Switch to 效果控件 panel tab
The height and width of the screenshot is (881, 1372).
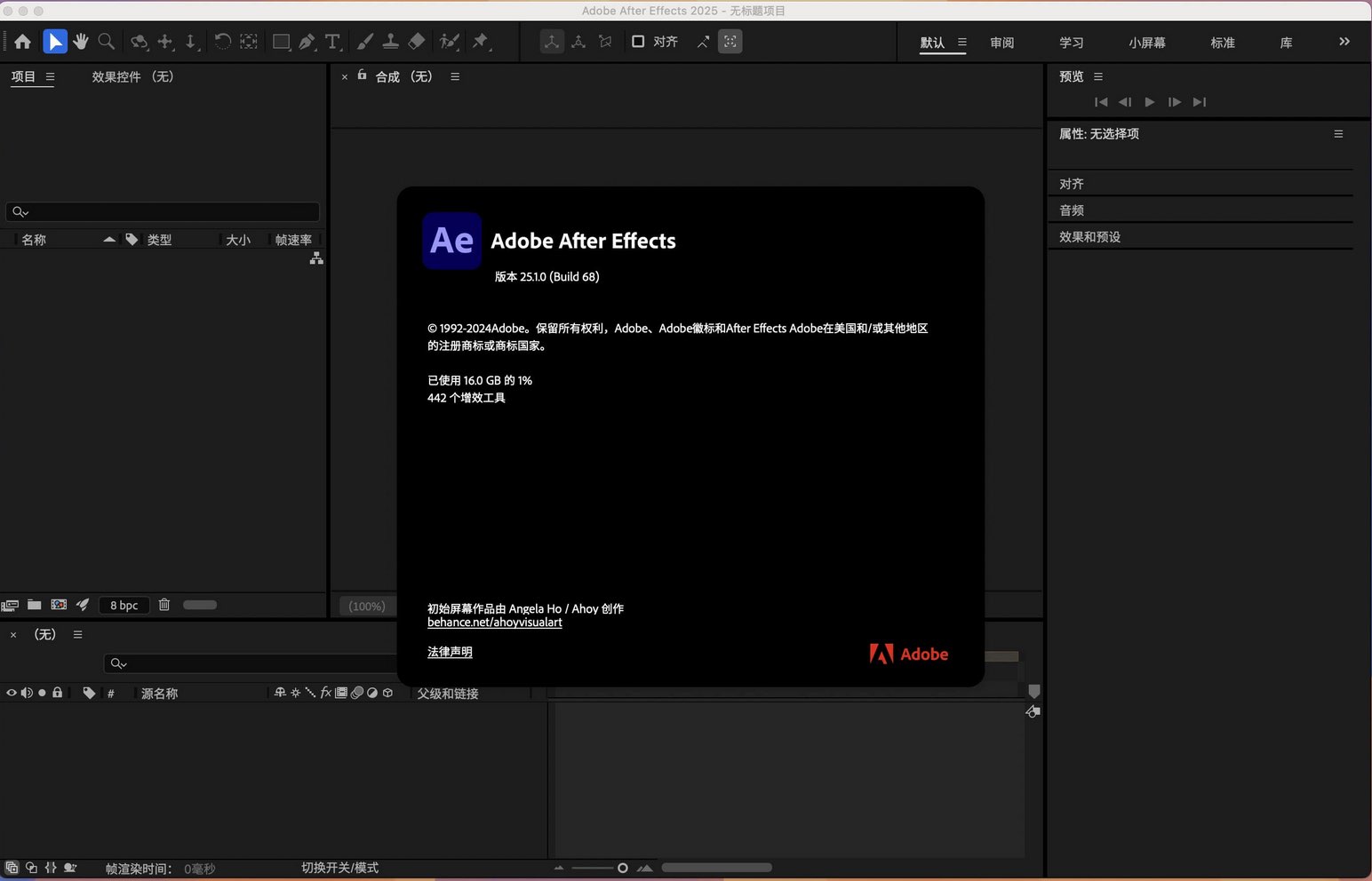[132, 77]
